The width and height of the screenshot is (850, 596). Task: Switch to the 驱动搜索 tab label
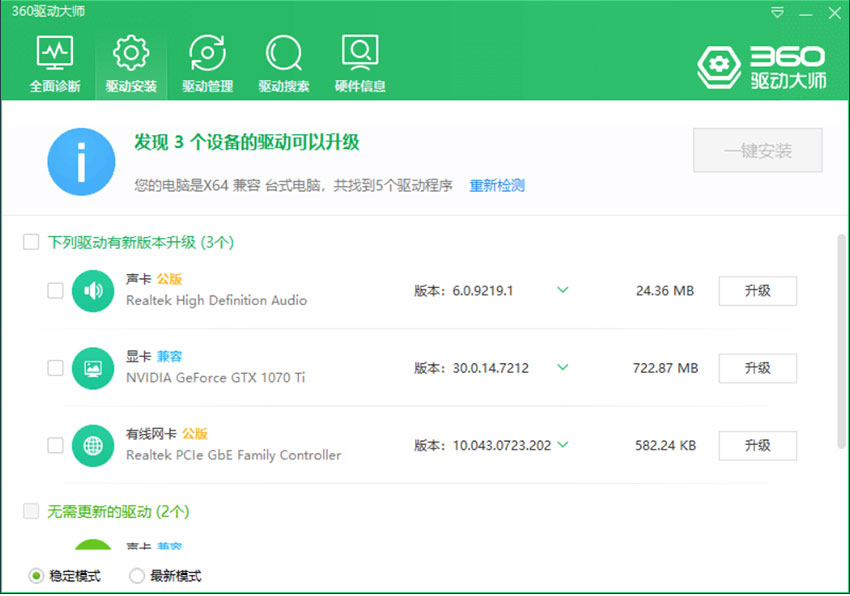284,86
